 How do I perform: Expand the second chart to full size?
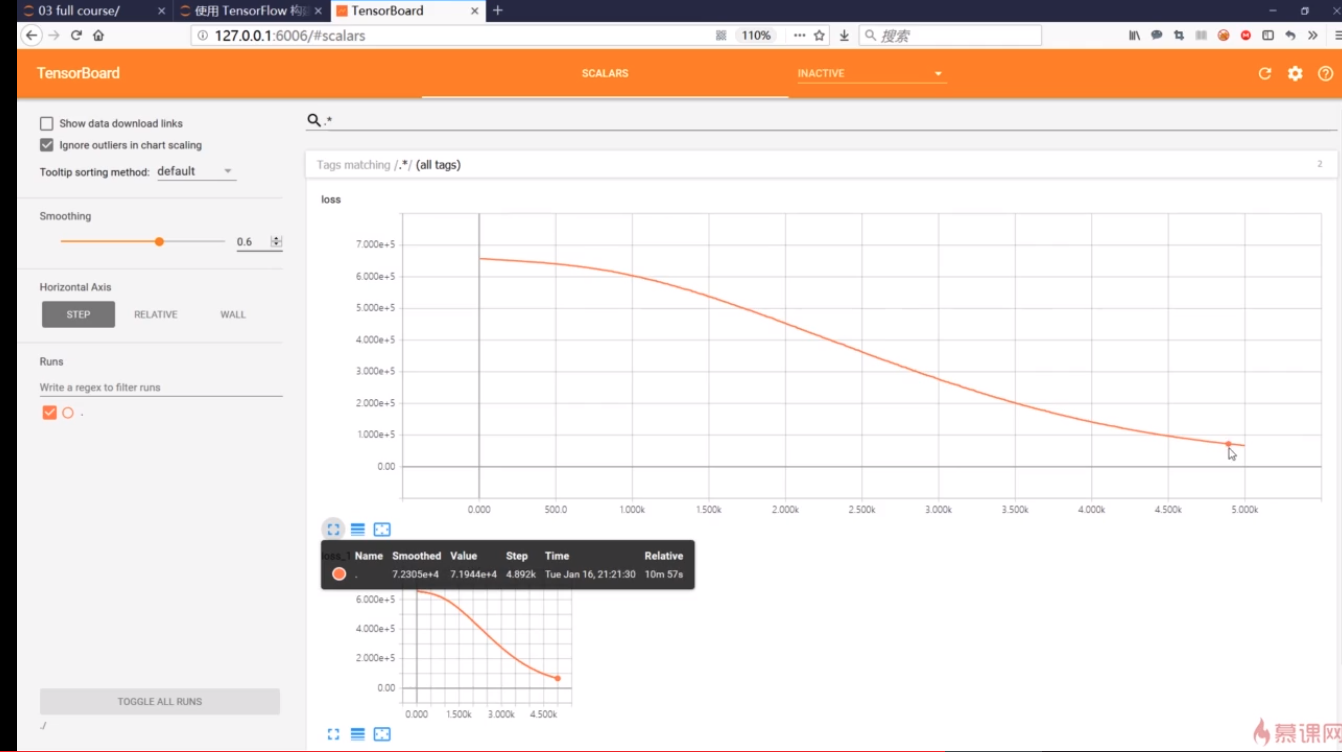(x=334, y=734)
